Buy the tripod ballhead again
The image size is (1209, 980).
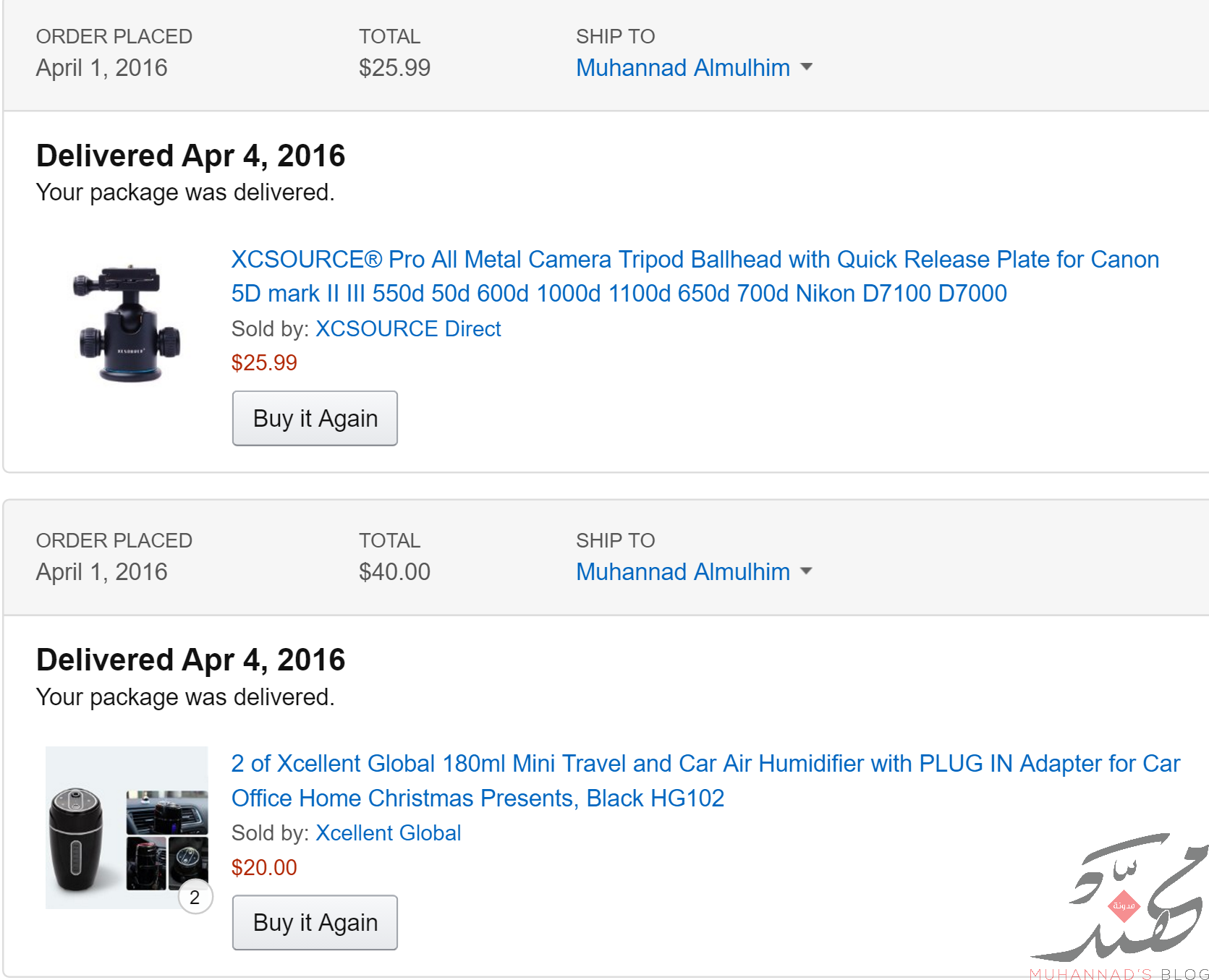tap(315, 418)
